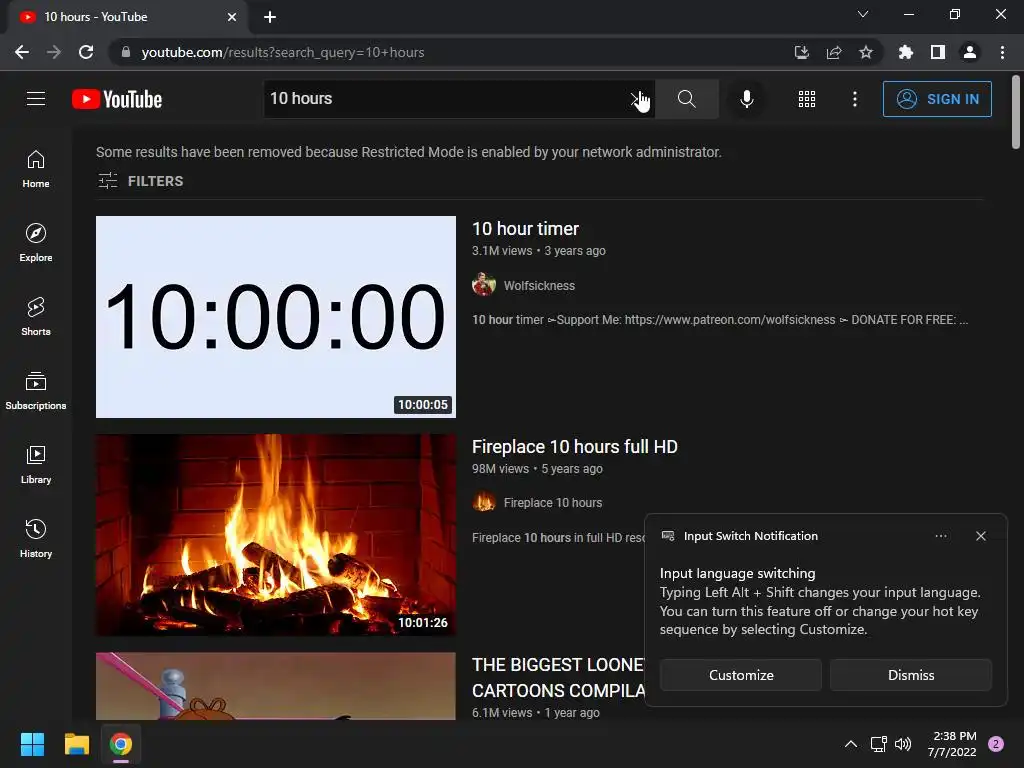Open the Windows Start menu
This screenshot has width=1024, height=768.
32,744
